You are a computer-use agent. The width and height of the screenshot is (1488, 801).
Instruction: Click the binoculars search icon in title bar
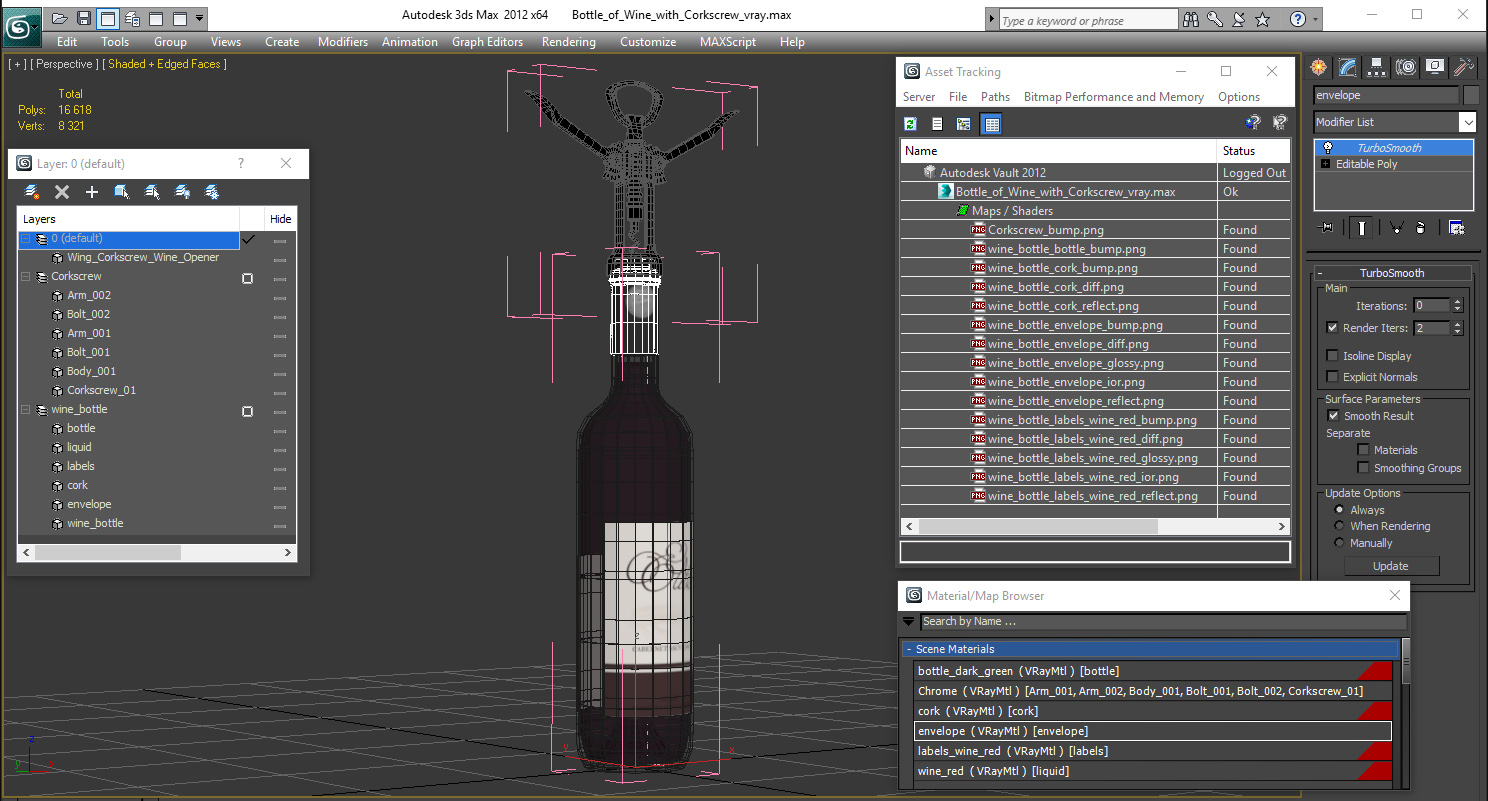click(1191, 19)
